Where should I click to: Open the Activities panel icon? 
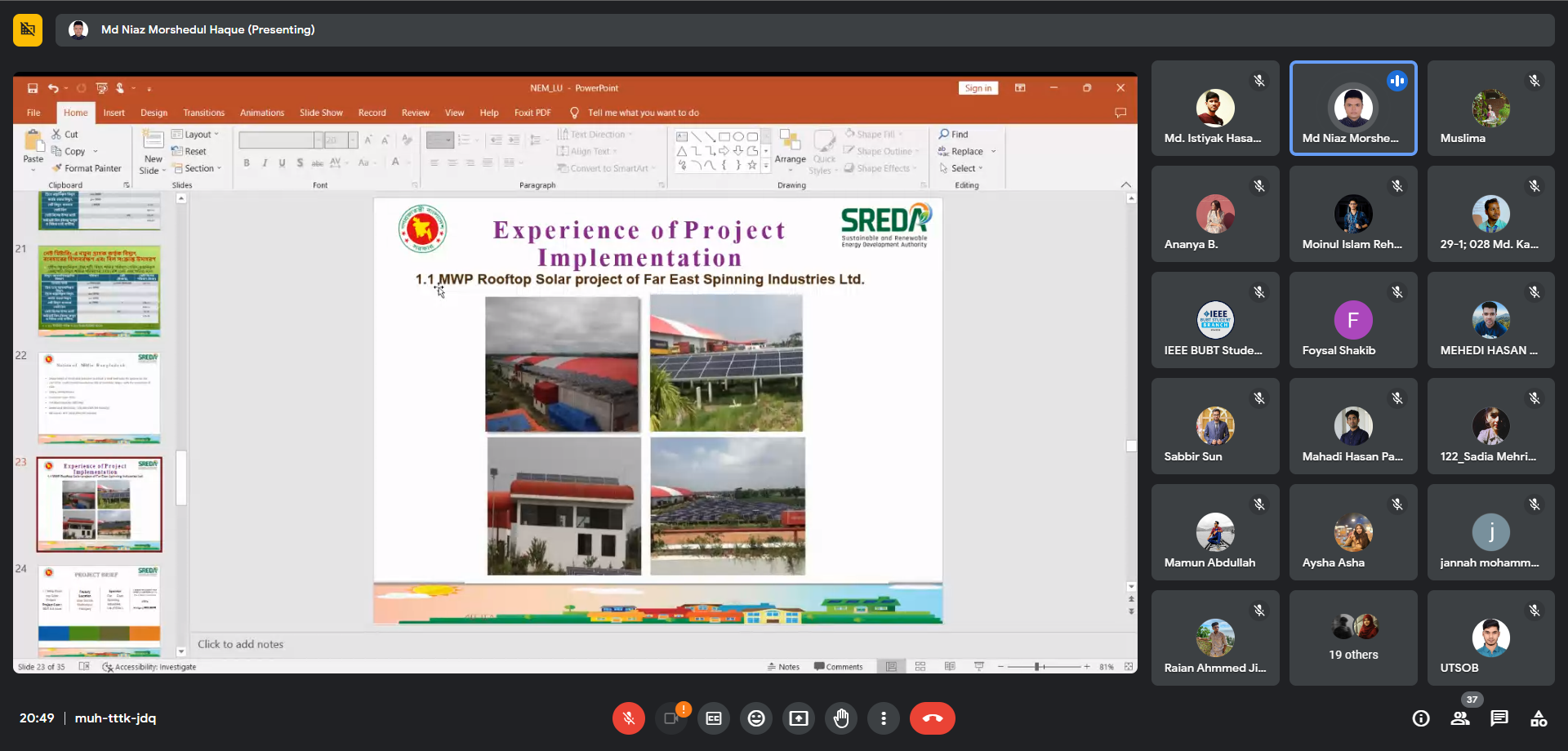click(1539, 718)
